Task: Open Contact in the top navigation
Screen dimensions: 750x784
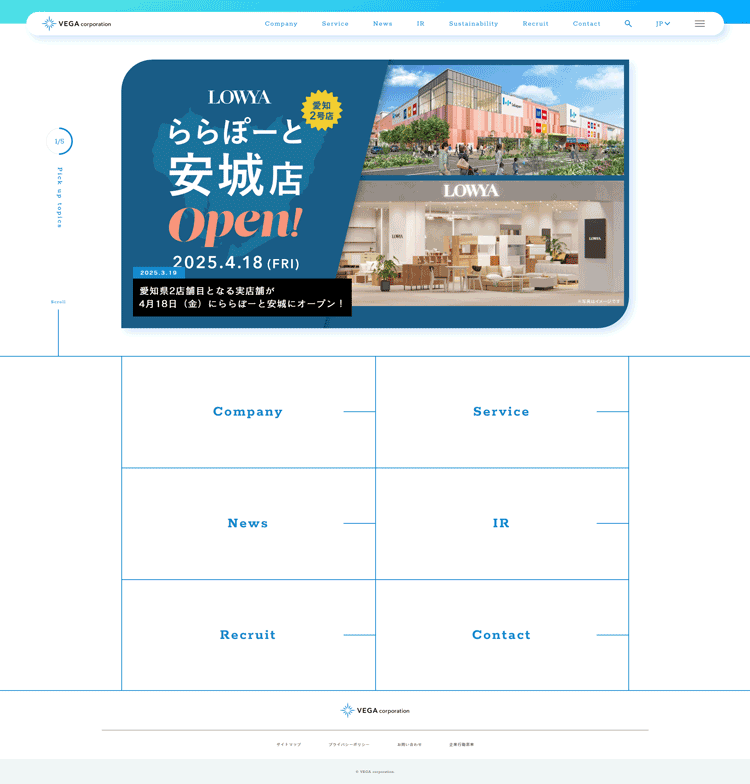Action: coord(586,24)
